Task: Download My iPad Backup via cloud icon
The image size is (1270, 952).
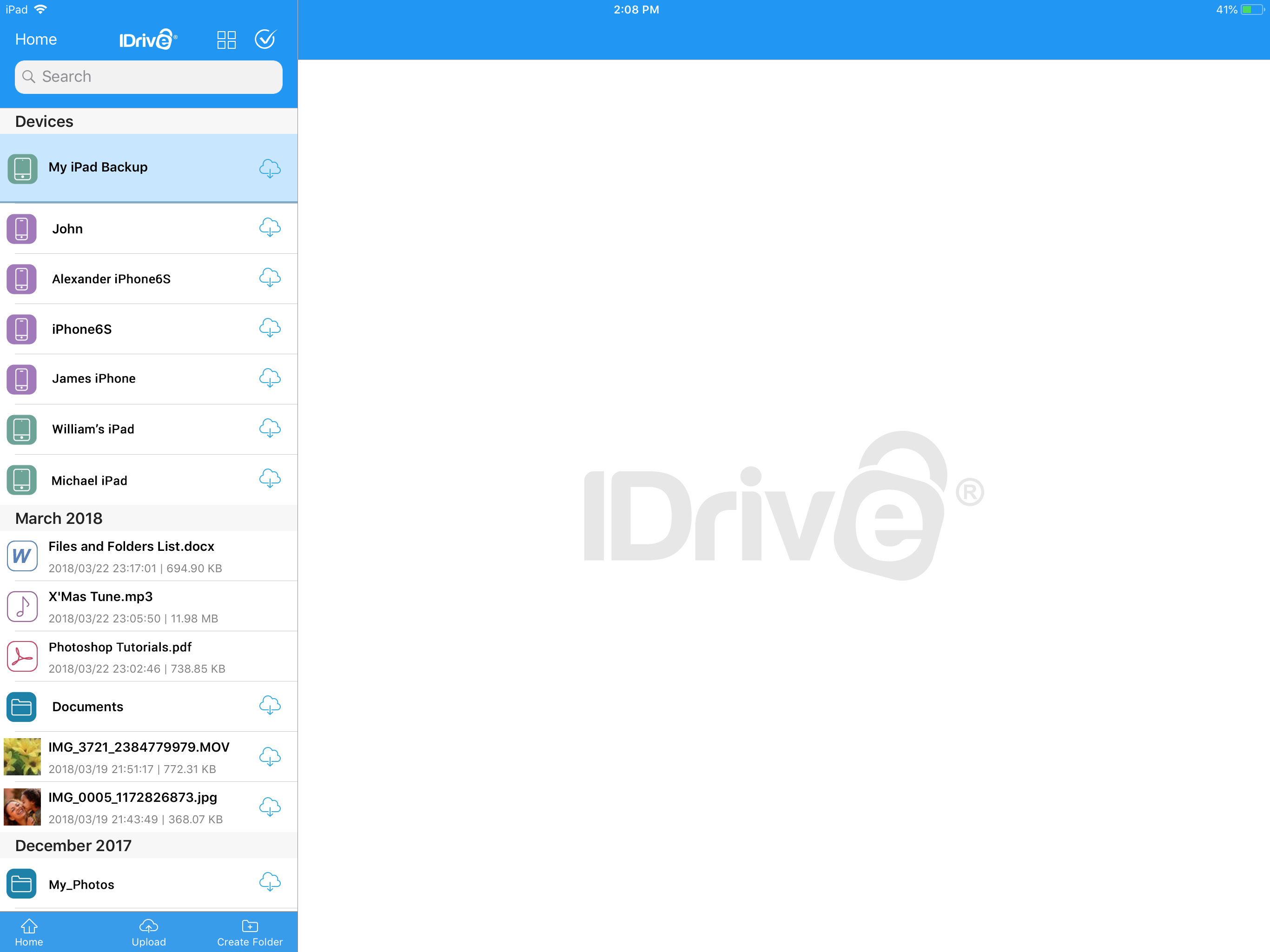Action: [x=270, y=169]
